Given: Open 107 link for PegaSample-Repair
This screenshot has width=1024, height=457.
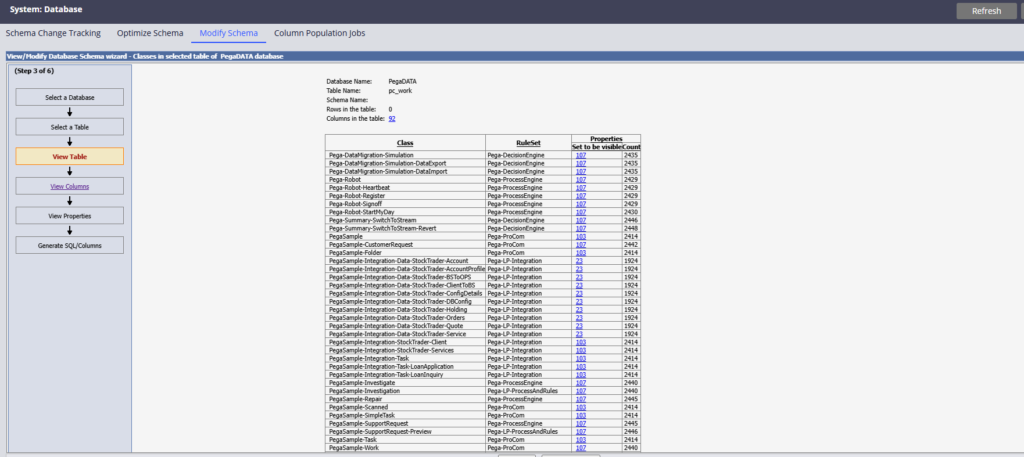Looking at the screenshot, I should (x=581, y=399).
